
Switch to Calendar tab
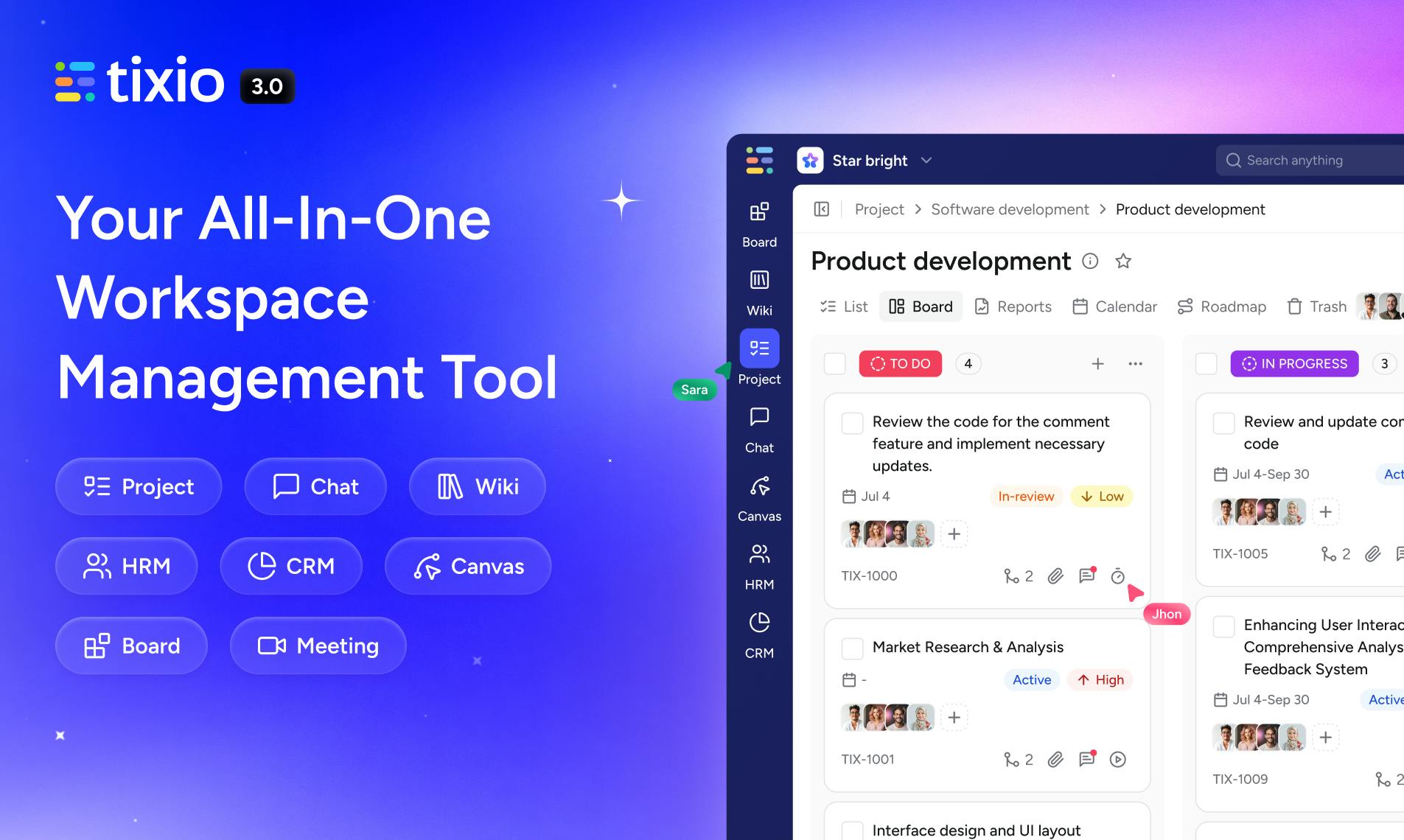1115,307
